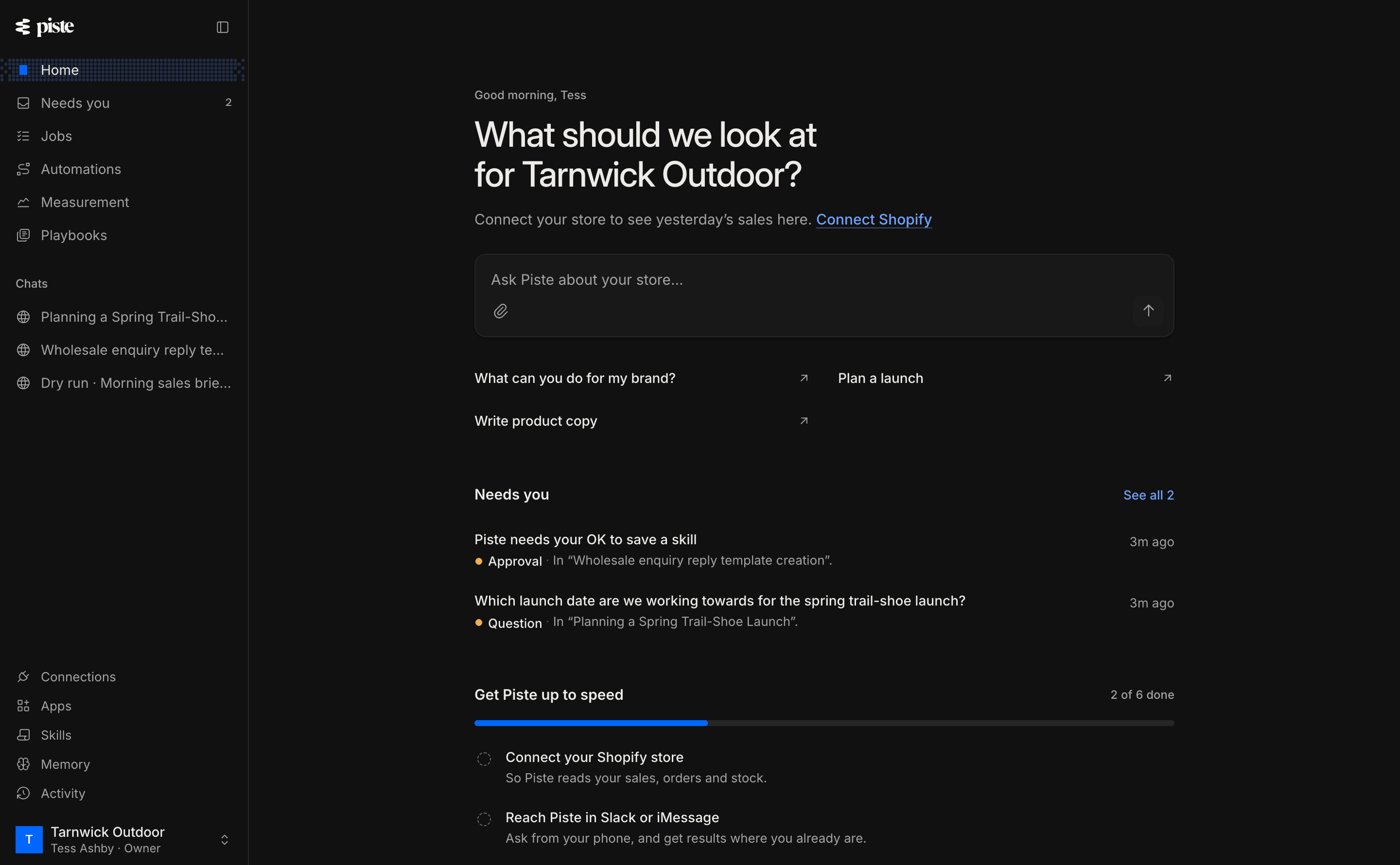This screenshot has height=865, width=1400.
Task: Click See all 2 link
Action: [x=1148, y=495]
